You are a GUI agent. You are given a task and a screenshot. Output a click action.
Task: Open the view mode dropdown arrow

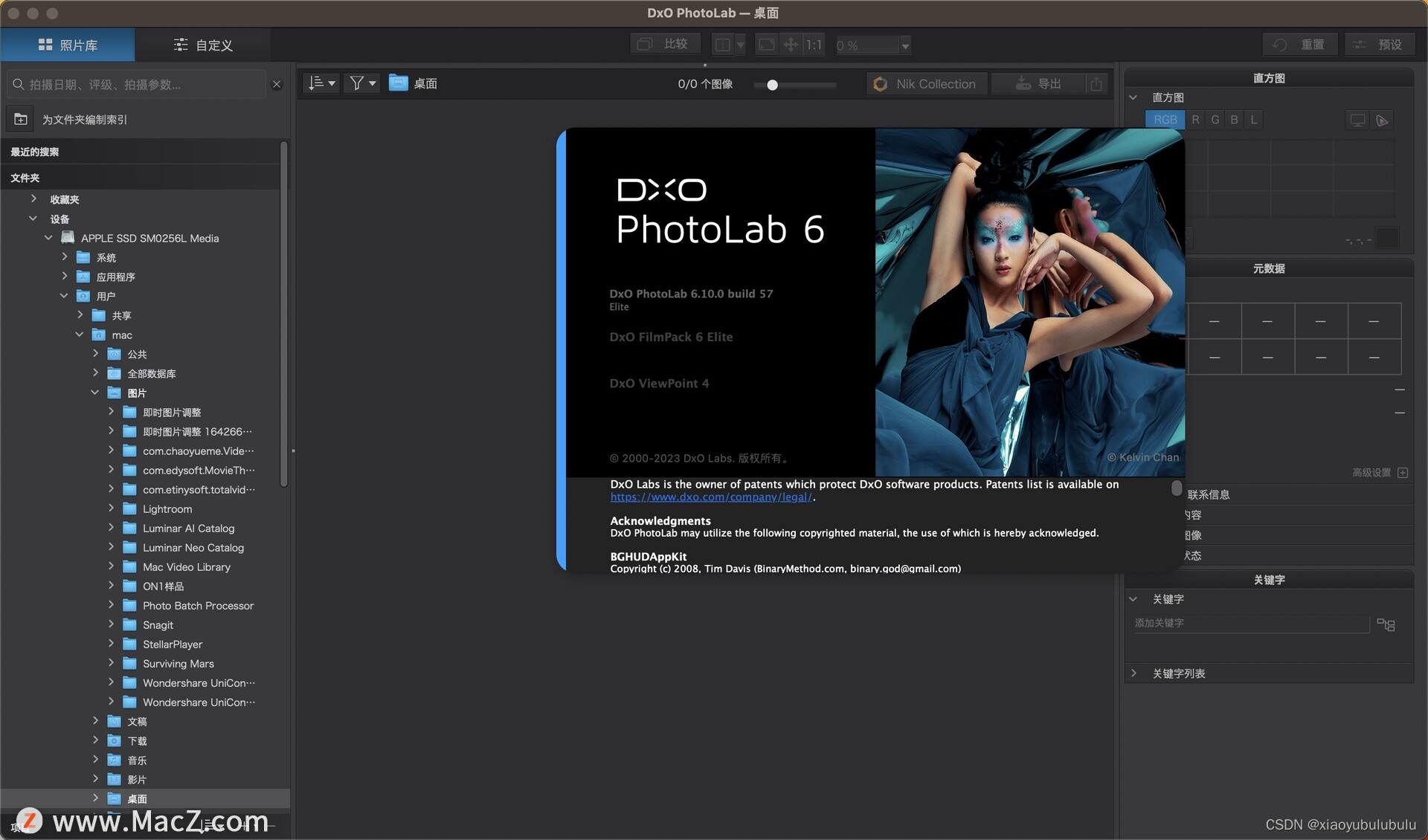740,45
